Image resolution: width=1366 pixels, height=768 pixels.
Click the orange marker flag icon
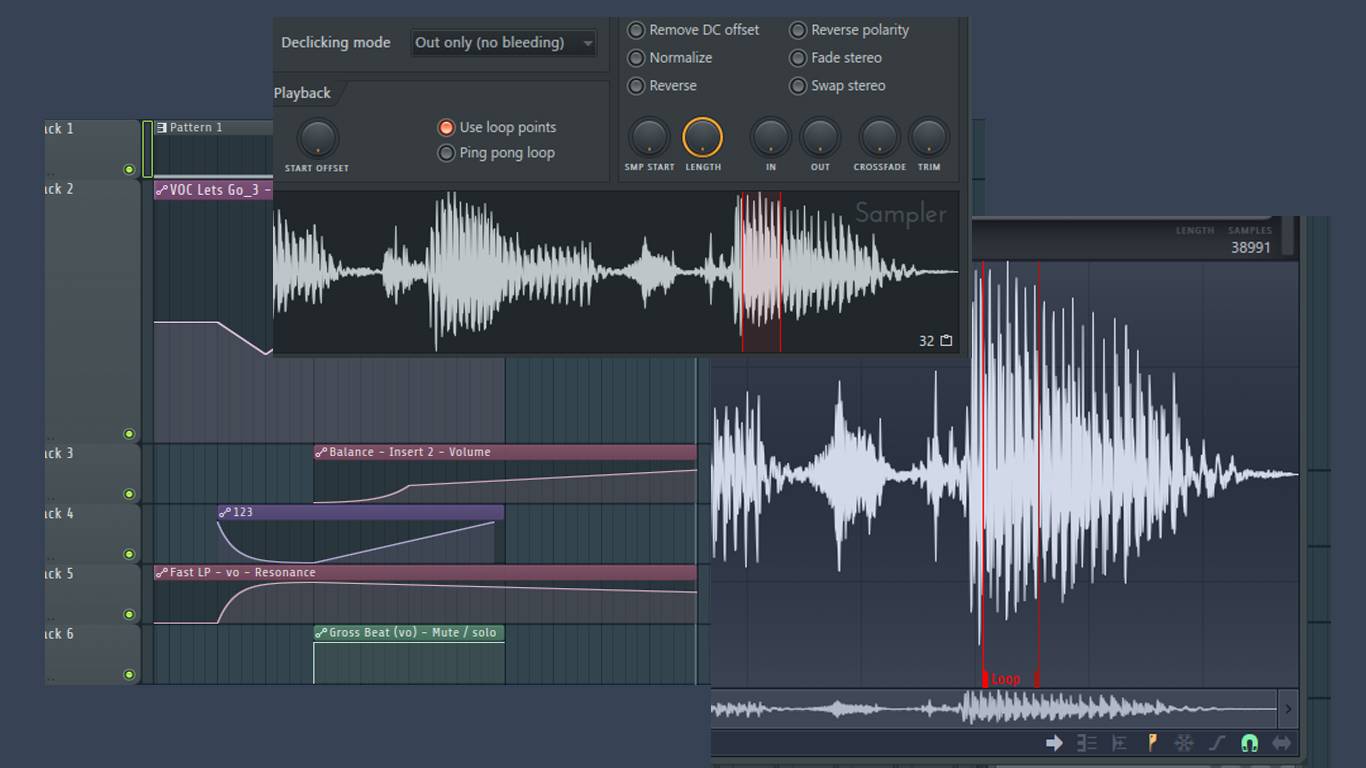1152,743
